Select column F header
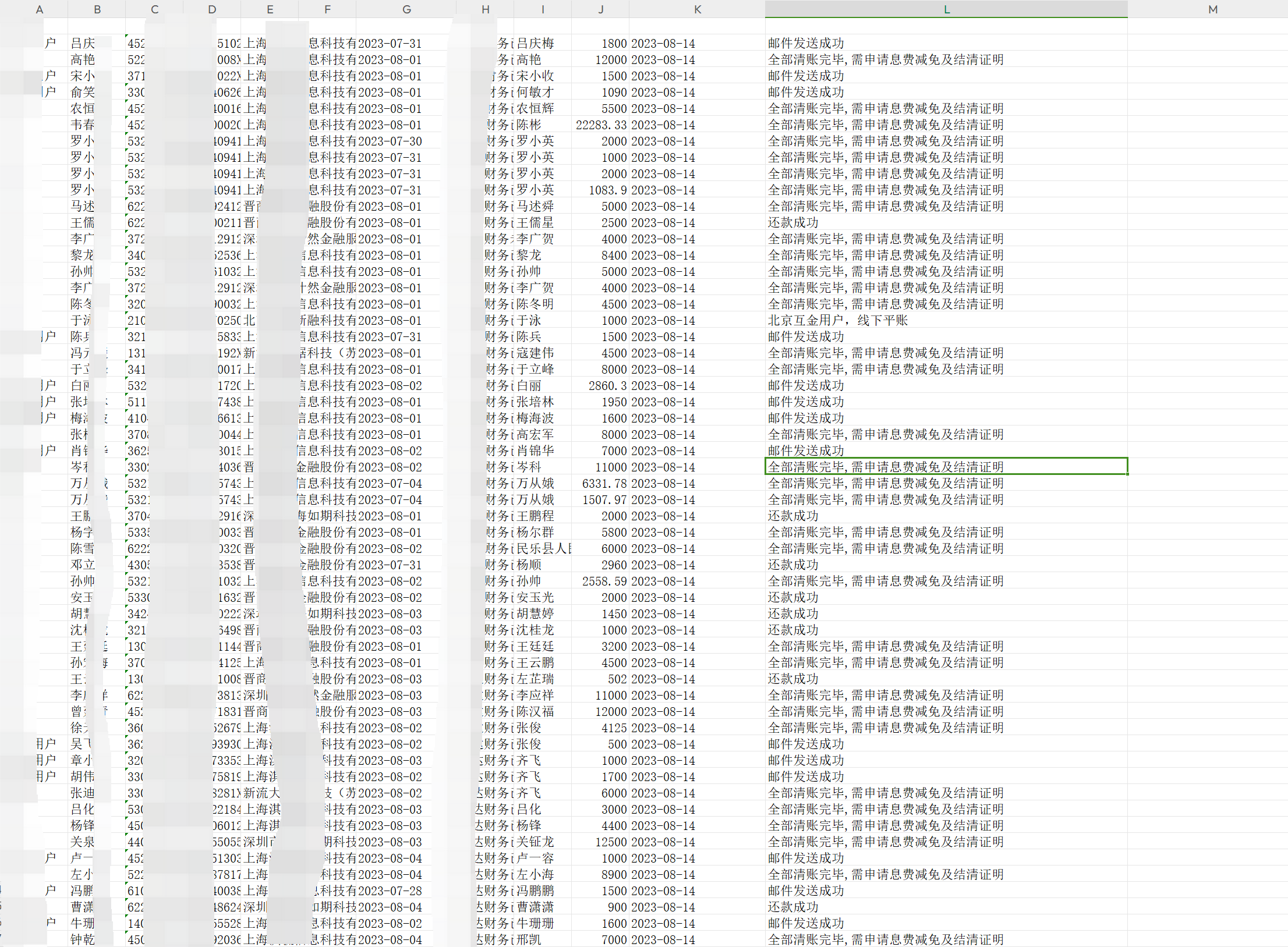 327,9
